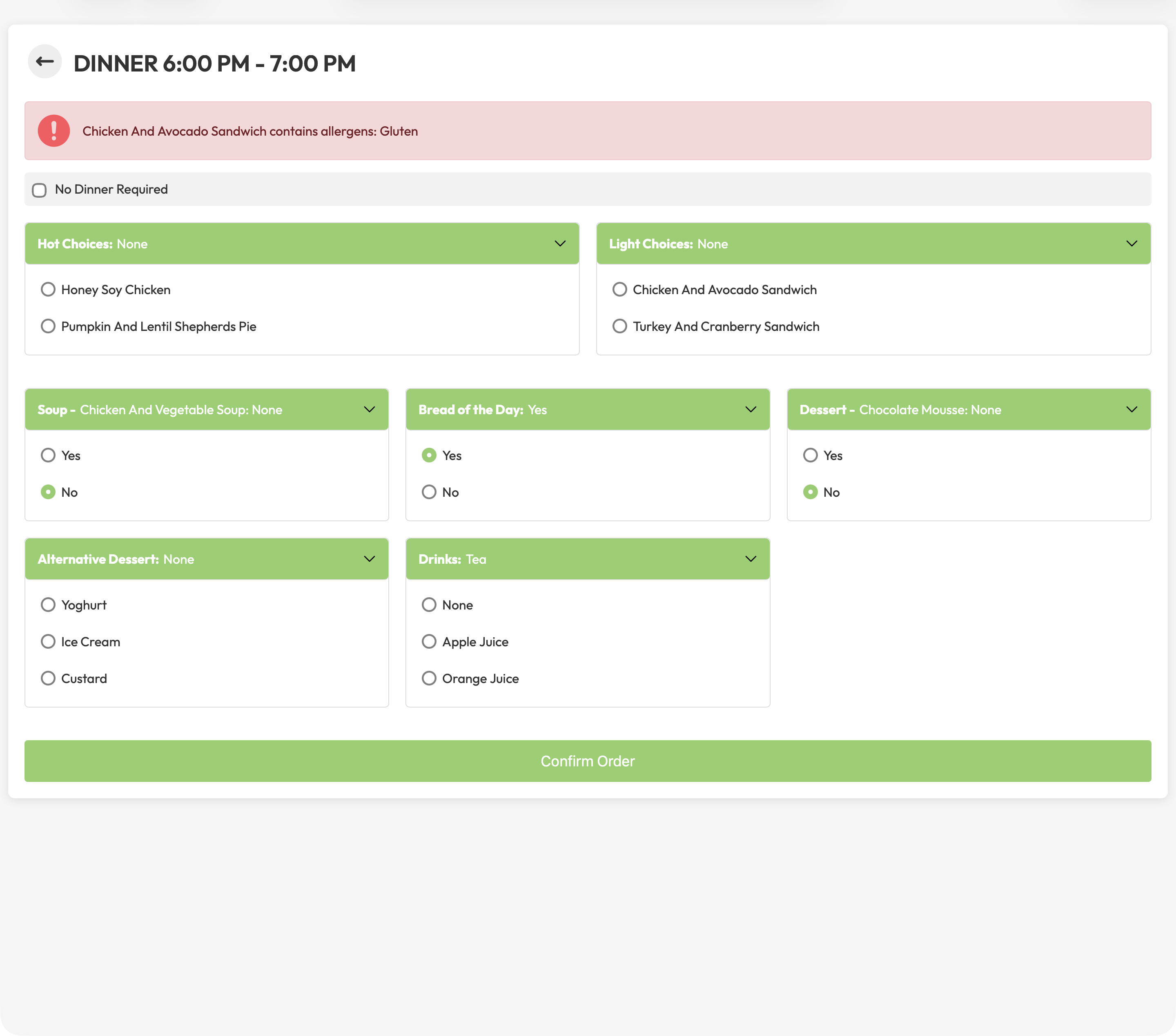This screenshot has height=1036, width=1176.
Task: Choose Pumpkin And Lentil Shepherds Pie
Action: [48, 326]
